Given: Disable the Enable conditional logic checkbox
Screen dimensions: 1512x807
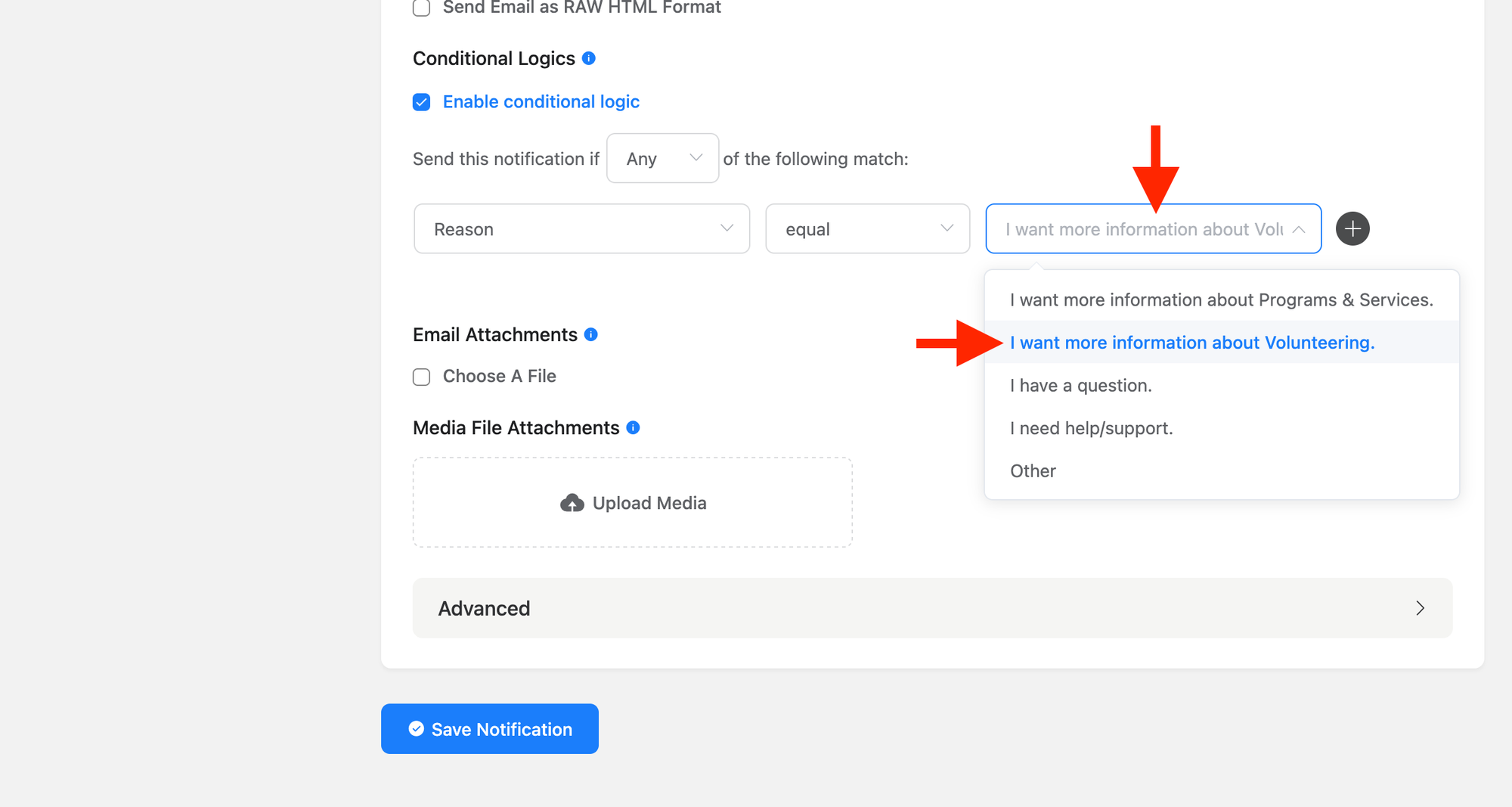Looking at the screenshot, I should coord(422,102).
